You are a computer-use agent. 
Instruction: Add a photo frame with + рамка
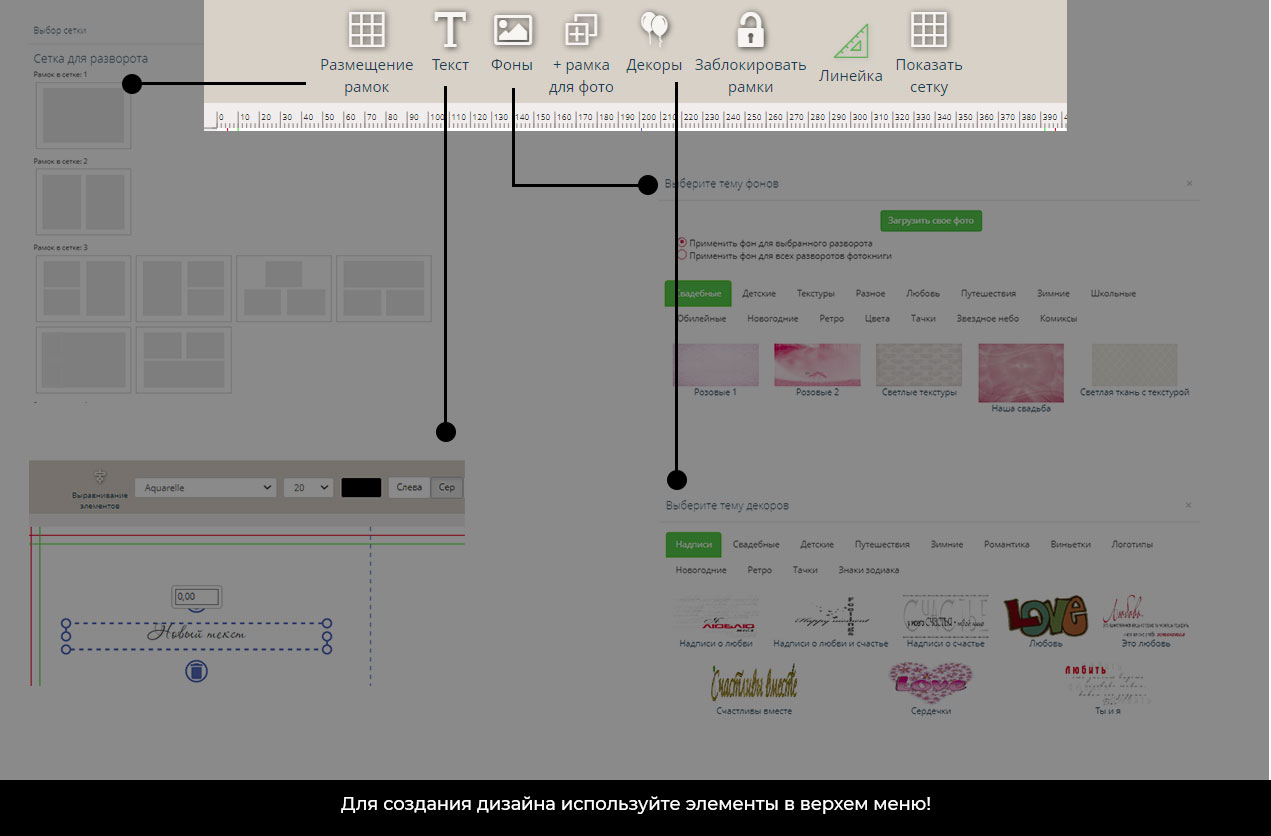point(581,30)
